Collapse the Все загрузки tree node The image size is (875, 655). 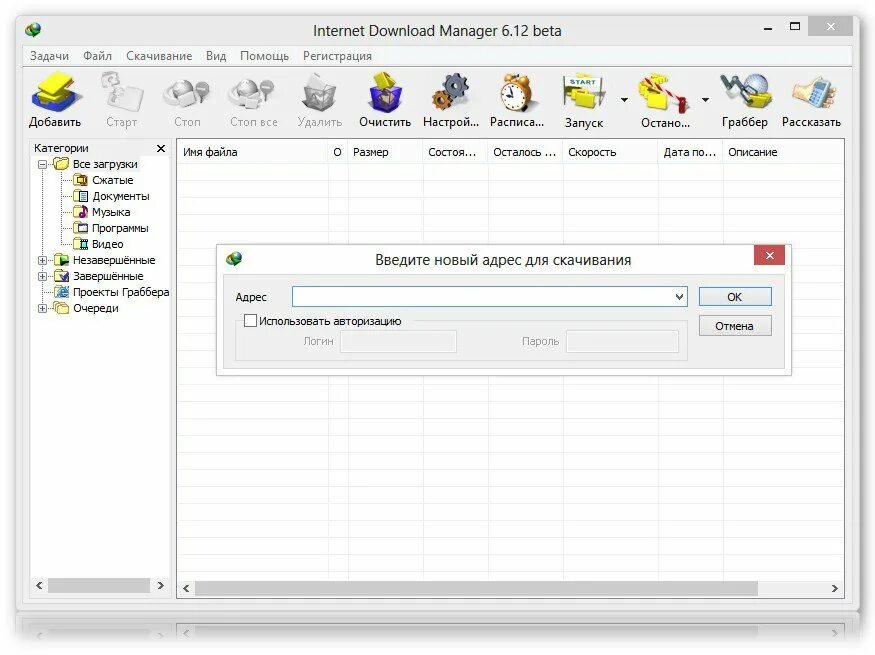tap(42, 165)
